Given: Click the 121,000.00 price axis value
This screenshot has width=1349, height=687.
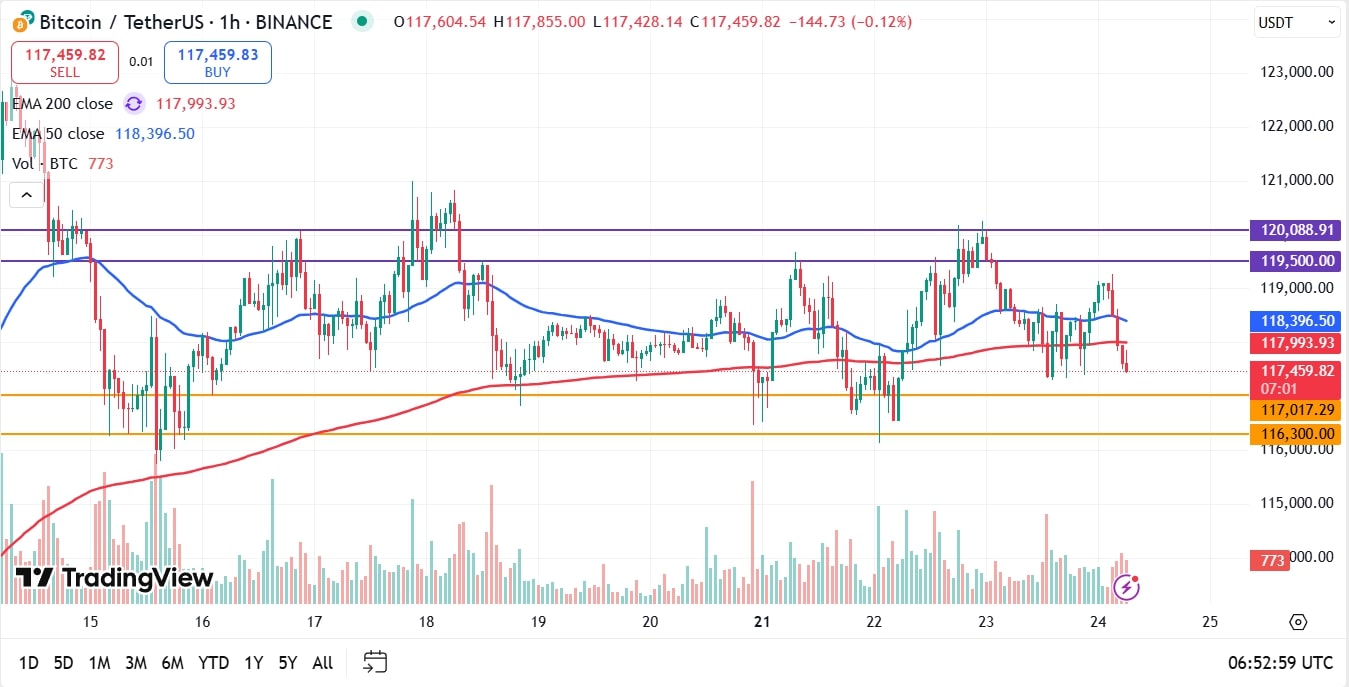Looking at the screenshot, I should coord(1296,180).
